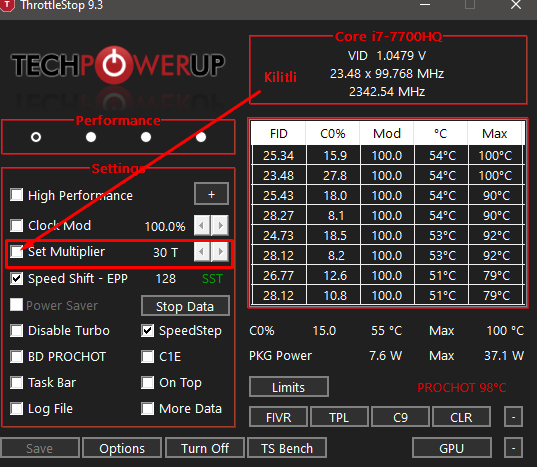The width and height of the screenshot is (537, 467).
Task: Open the FIVR window
Action: tap(278, 417)
